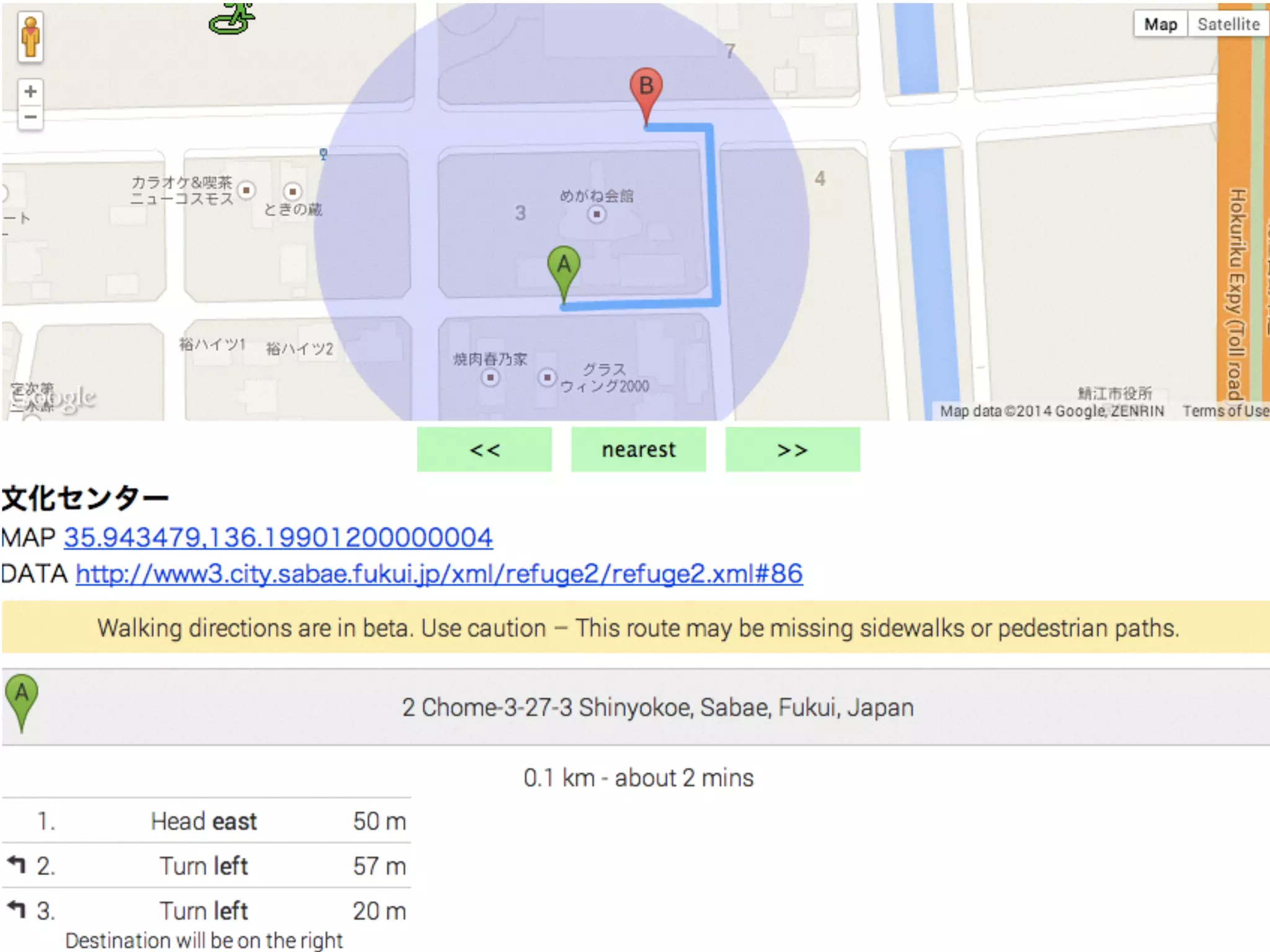
Task: Click the green running-person evacuation icon
Action: coord(233,17)
